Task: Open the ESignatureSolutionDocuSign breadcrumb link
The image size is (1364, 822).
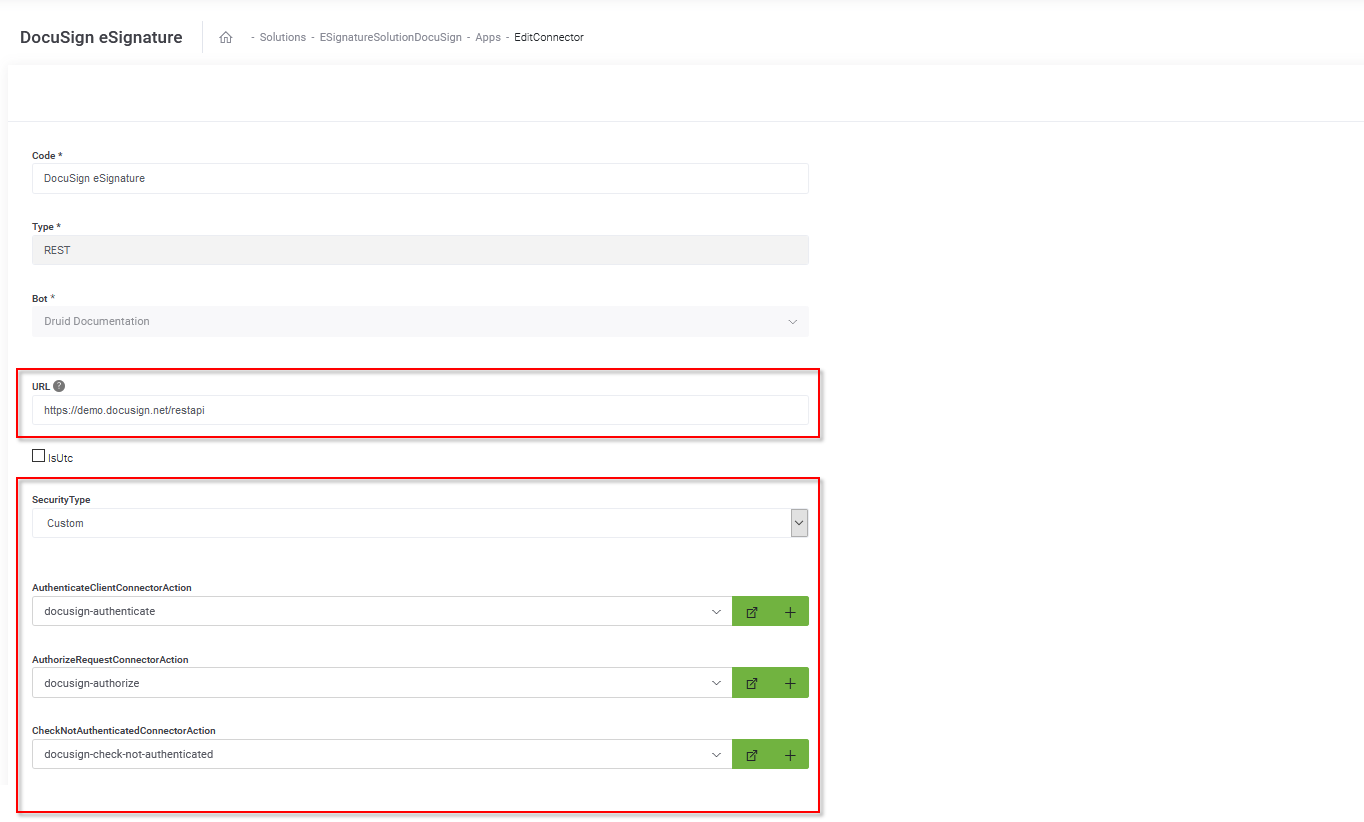Action: tap(390, 36)
